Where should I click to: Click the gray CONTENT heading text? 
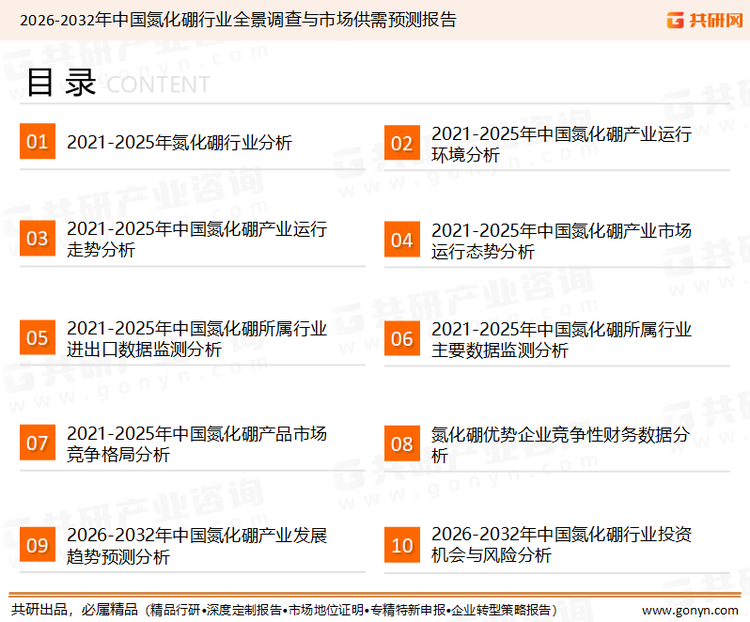(x=158, y=85)
